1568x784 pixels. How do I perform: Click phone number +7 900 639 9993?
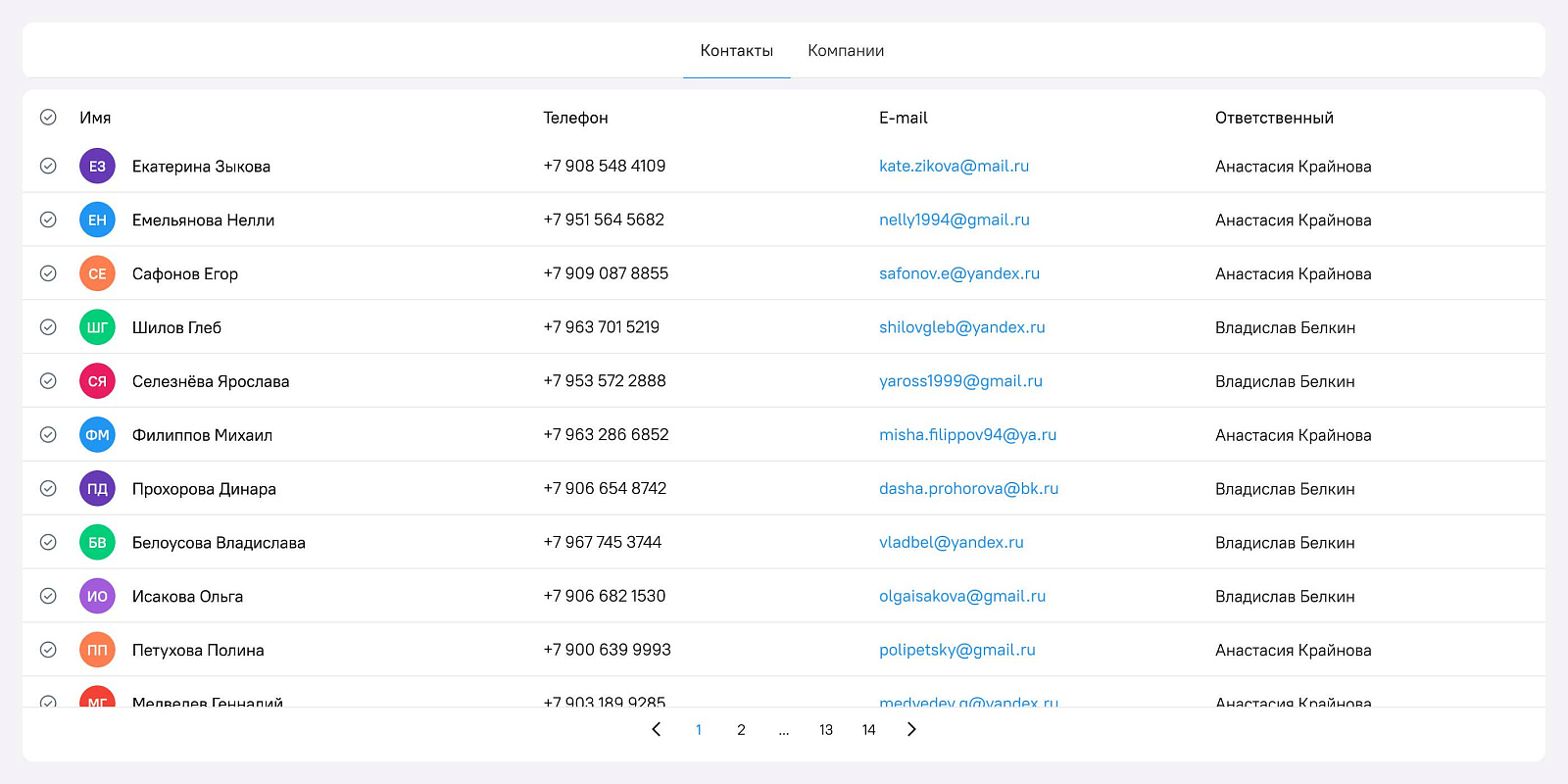click(607, 650)
